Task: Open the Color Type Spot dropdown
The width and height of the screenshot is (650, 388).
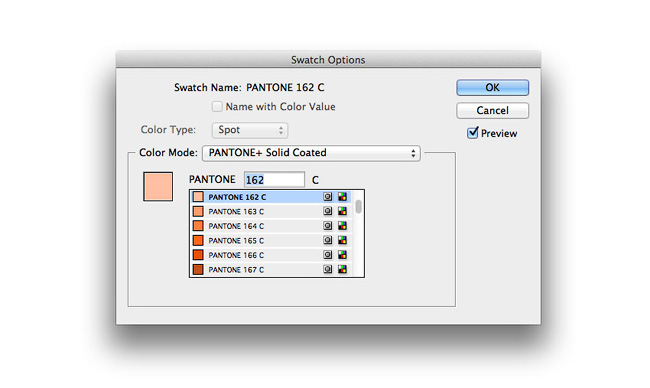Action: click(250, 130)
